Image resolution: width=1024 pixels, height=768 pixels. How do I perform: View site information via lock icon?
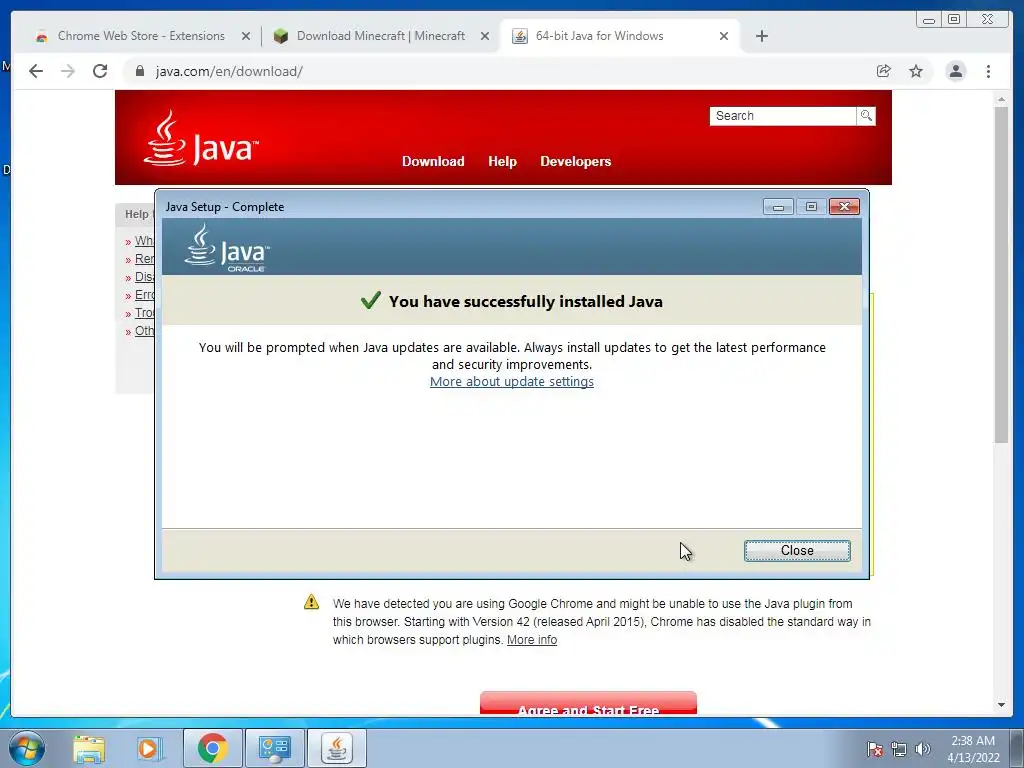pyautogui.click(x=139, y=71)
